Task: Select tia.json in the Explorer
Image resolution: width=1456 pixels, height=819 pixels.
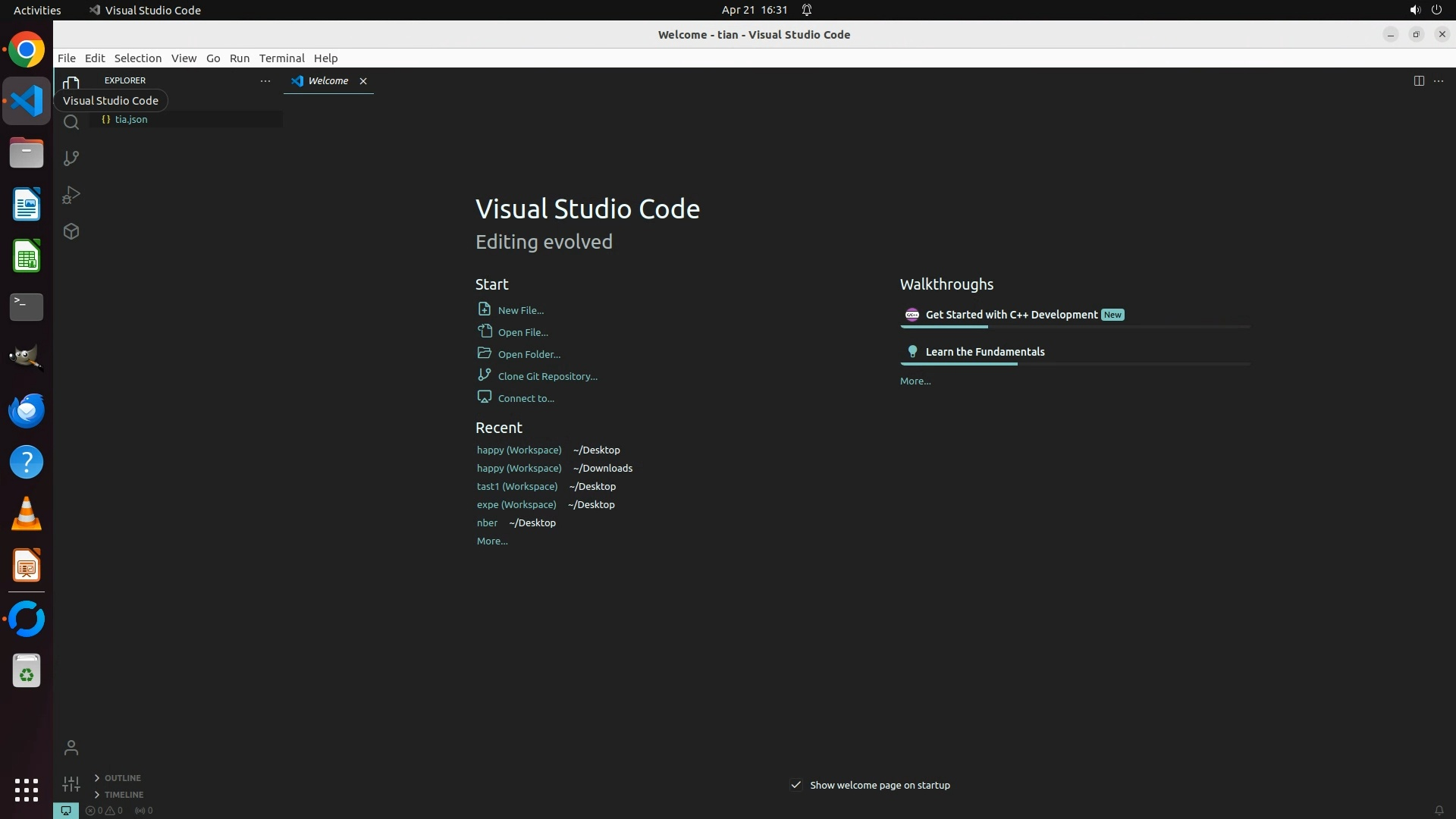Action: pyautogui.click(x=131, y=120)
